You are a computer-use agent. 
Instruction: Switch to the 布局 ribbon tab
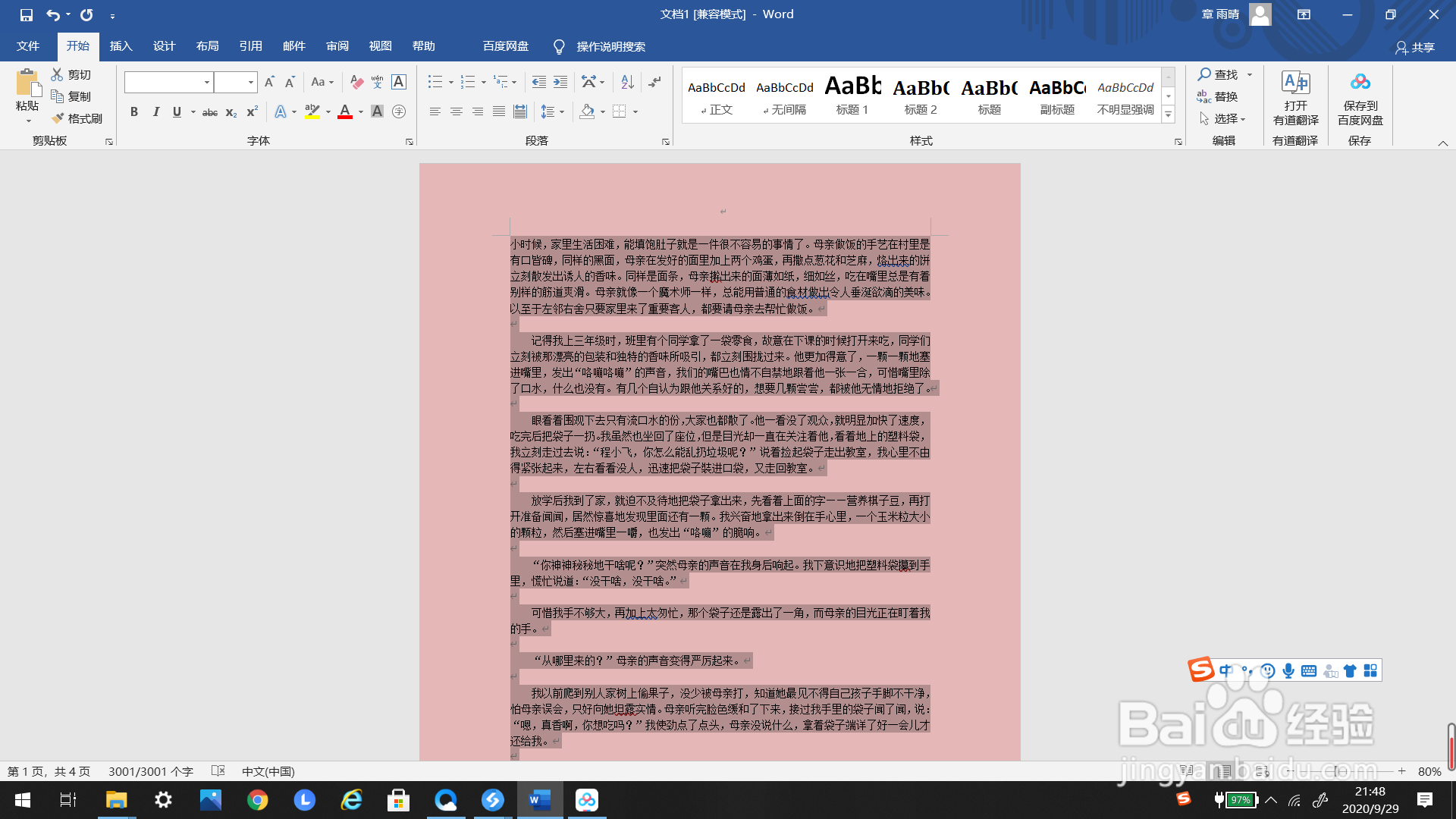207,46
